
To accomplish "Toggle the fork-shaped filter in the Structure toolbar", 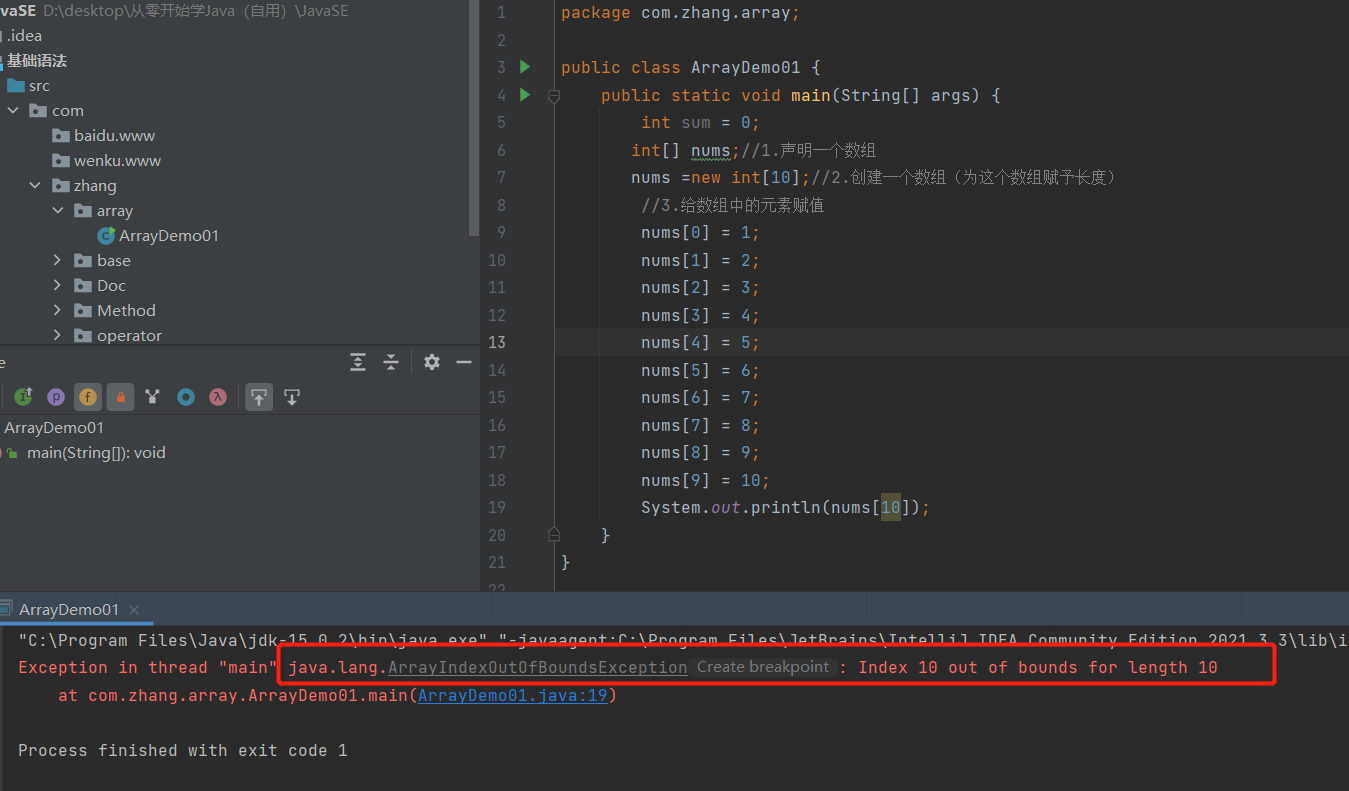I will click(x=152, y=397).
